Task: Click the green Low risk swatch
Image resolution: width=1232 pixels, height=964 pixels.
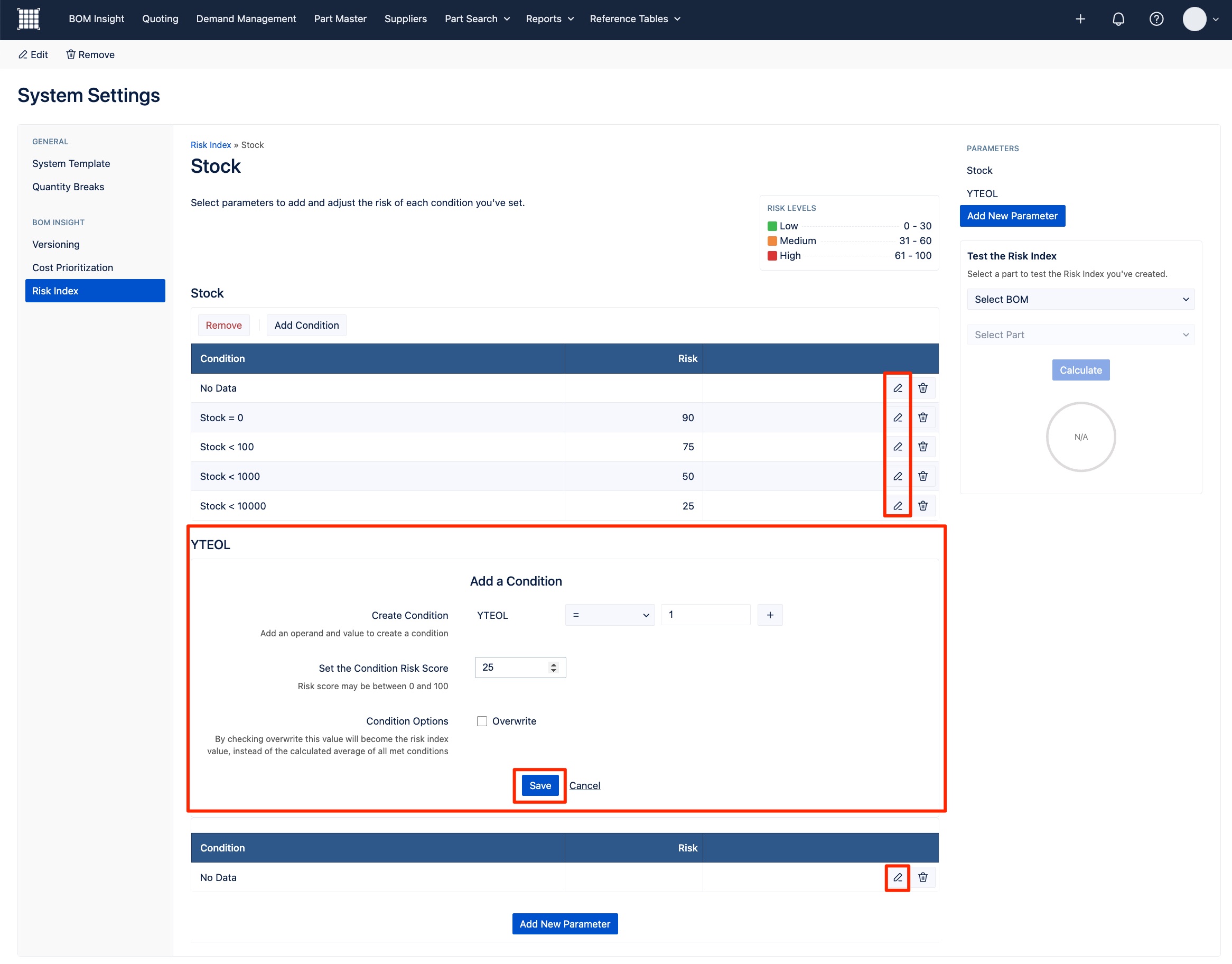Action: (772, 226)
